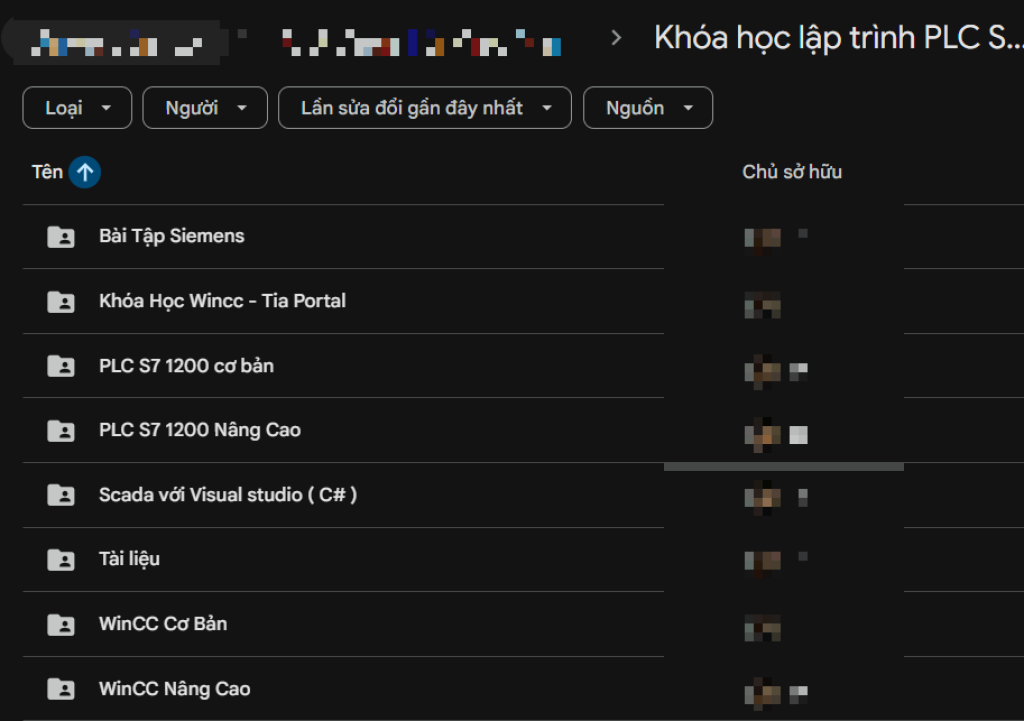Click the folder icon for WinCC Cơ Bản
The width and height of the screenshot is (1024, 721).
coord(61,625)
